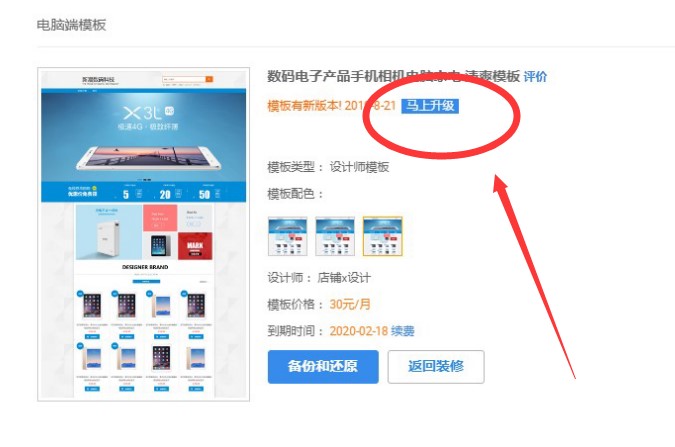Click the X3L phone banner in preview
The width and height of the screenshot is (675, 447).
144,137
